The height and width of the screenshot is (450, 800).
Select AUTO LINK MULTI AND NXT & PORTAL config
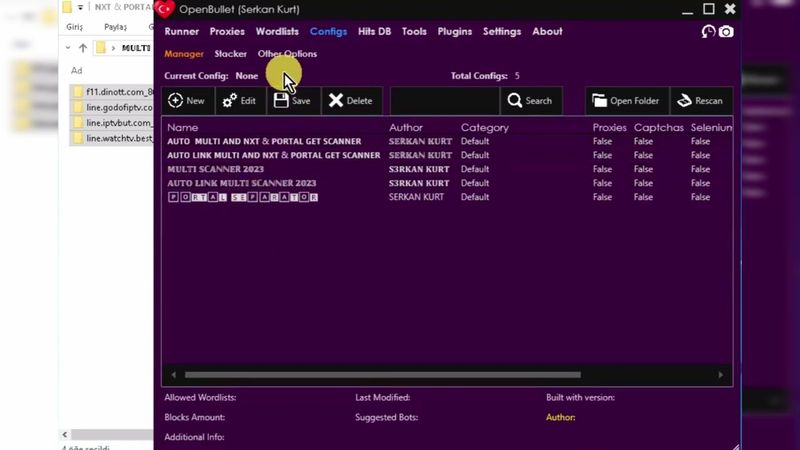273,155
